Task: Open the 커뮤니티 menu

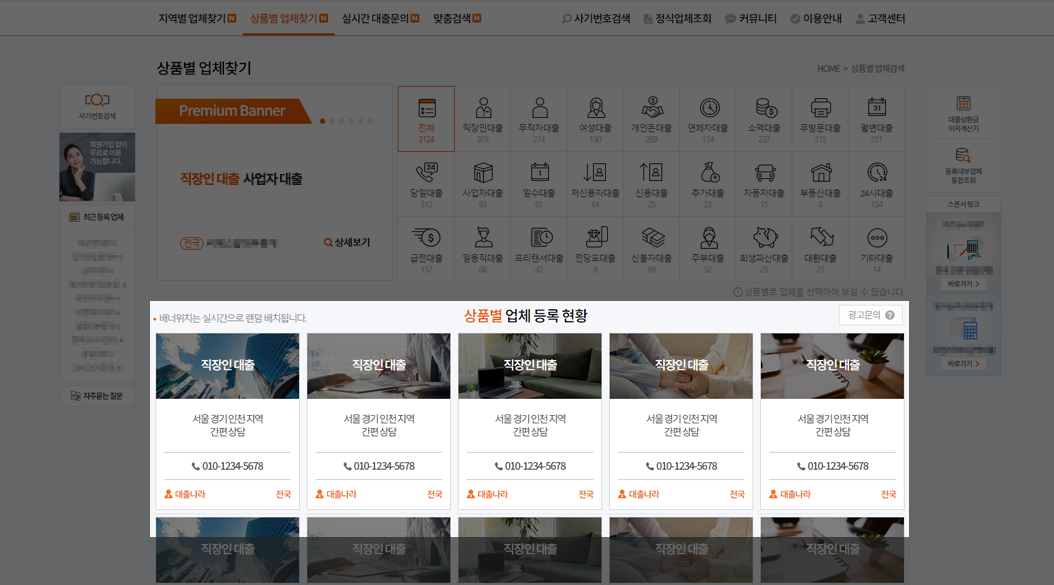Action: (x=757, y=17)
